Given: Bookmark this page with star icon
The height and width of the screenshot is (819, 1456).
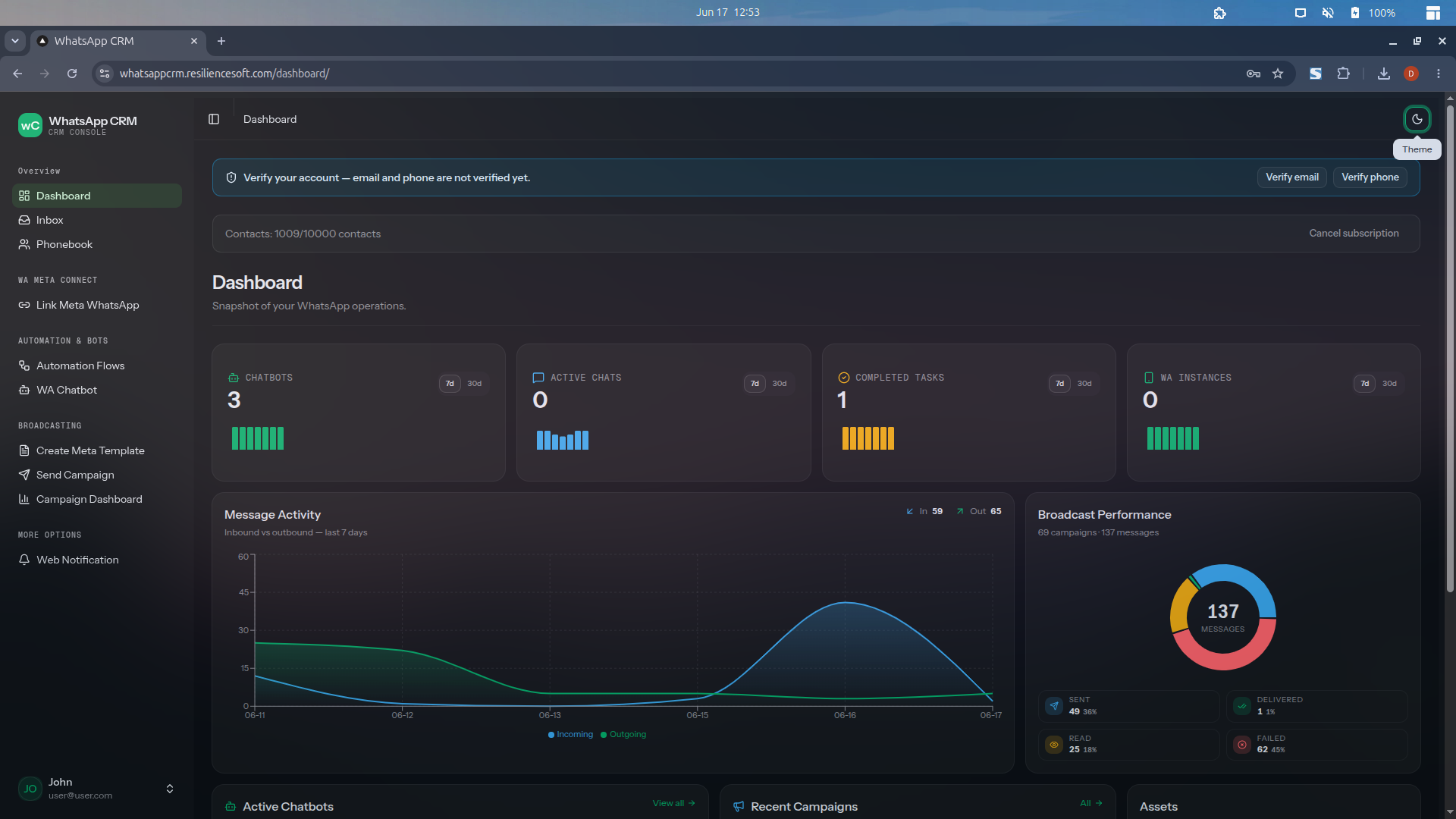Looking at the screenshot, I should point(1278,74).
